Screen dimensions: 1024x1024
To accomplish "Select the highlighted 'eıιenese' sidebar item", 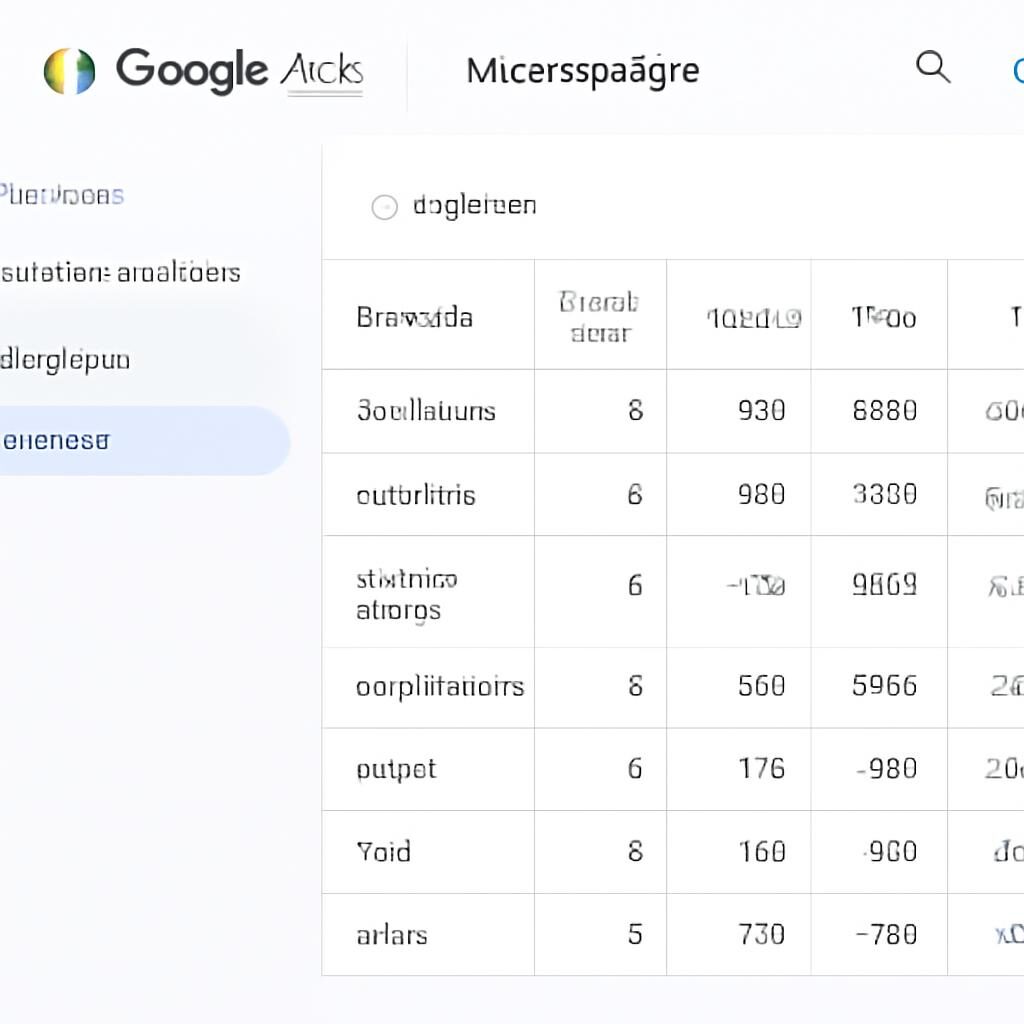I will [144, 441].
